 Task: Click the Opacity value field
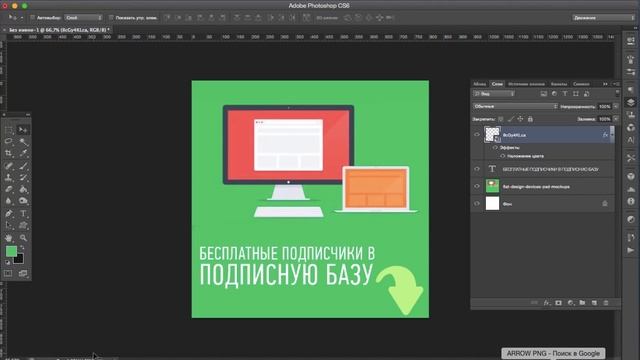pyautogui.click(x=604, y=107)
